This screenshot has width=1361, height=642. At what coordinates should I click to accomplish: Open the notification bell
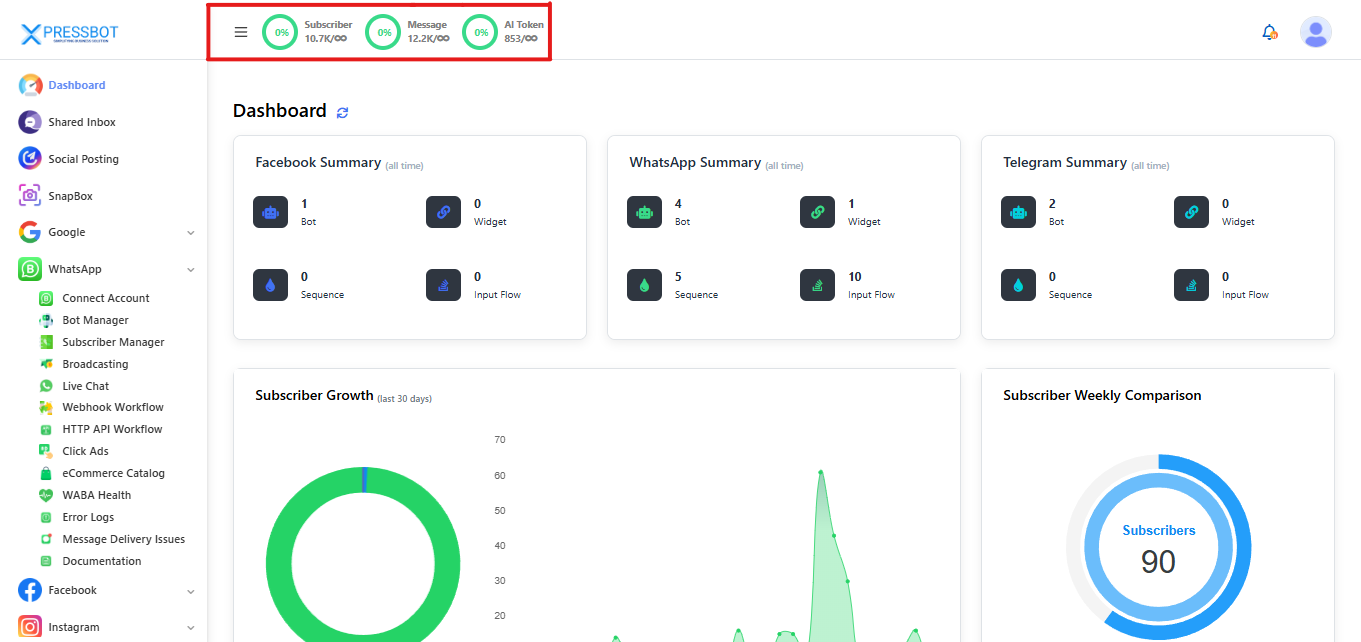click(1269, 32)
